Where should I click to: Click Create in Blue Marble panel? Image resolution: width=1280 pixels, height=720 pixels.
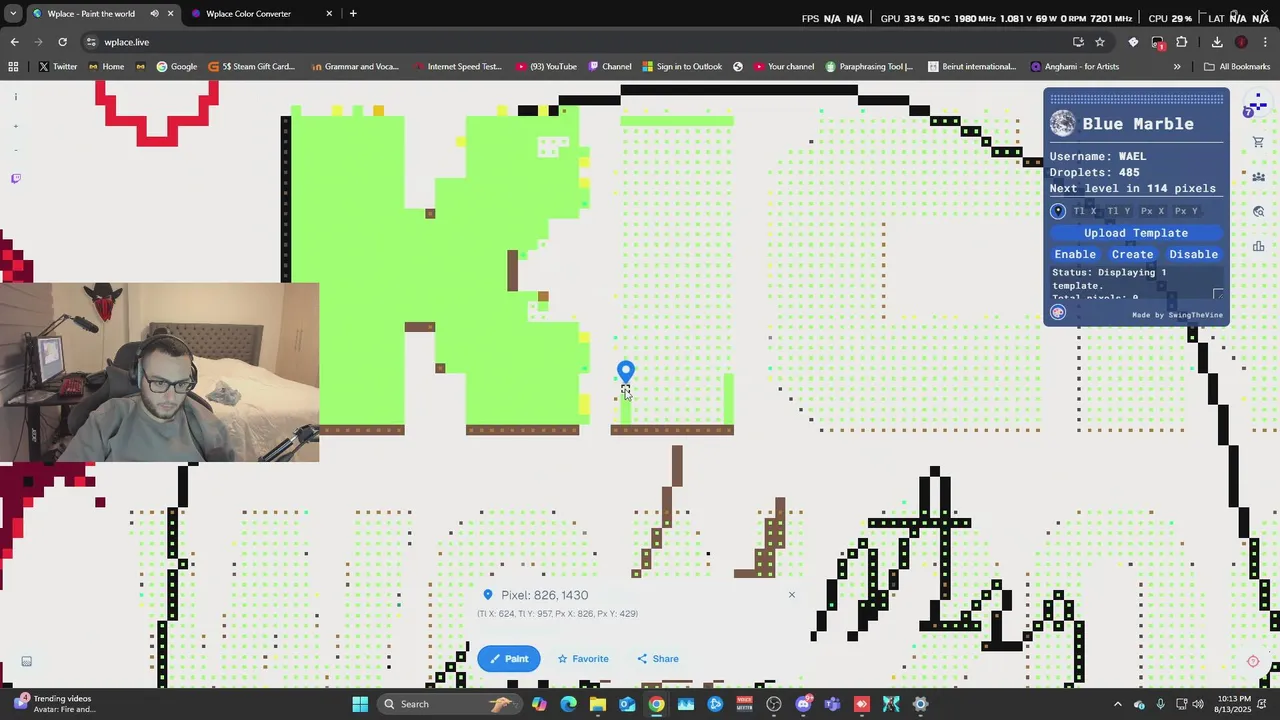[x=1133, y=254]
